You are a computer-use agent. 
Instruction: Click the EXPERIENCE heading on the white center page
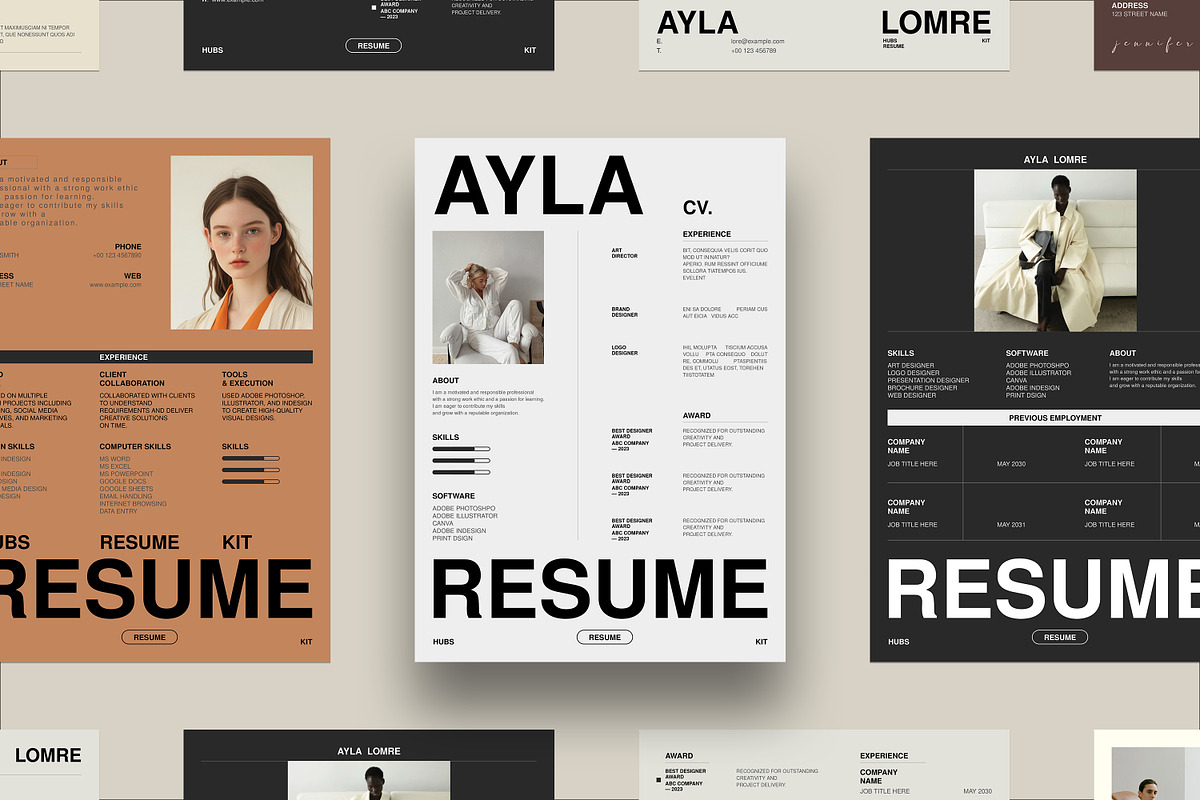click(707, 234)
